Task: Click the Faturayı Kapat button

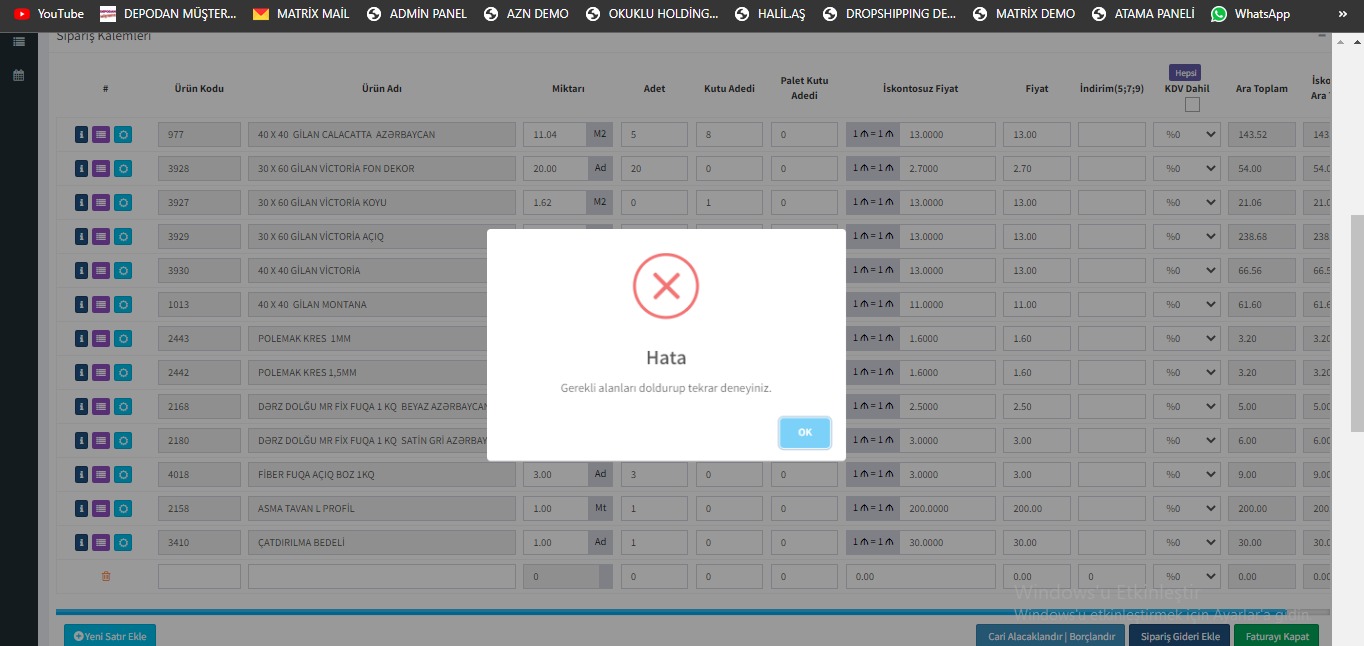Action: pos(1276,636)
